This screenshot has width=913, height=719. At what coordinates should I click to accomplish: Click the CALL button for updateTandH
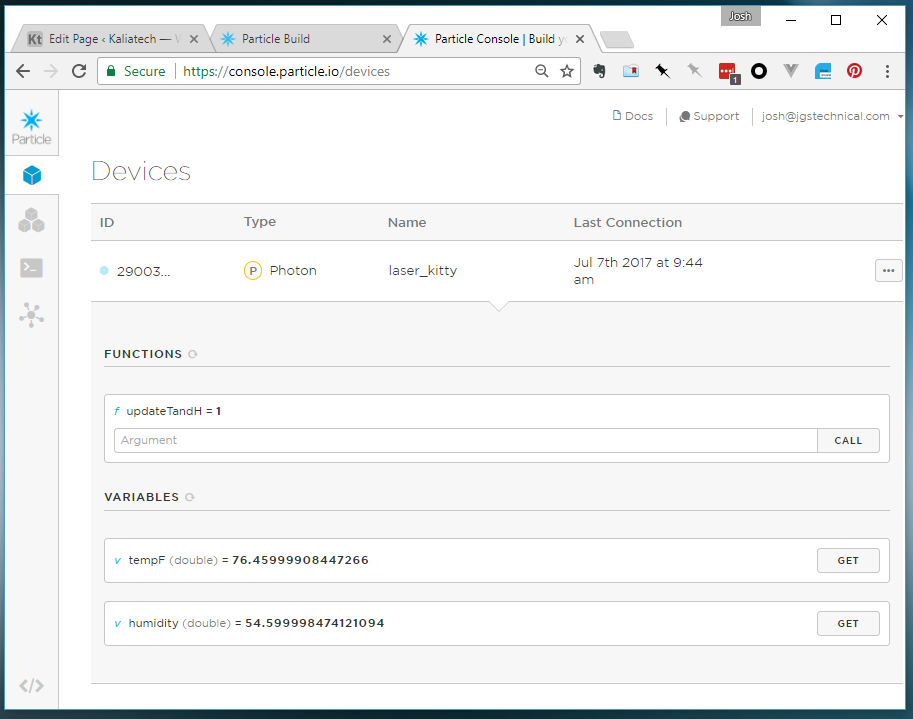[848, 441]
